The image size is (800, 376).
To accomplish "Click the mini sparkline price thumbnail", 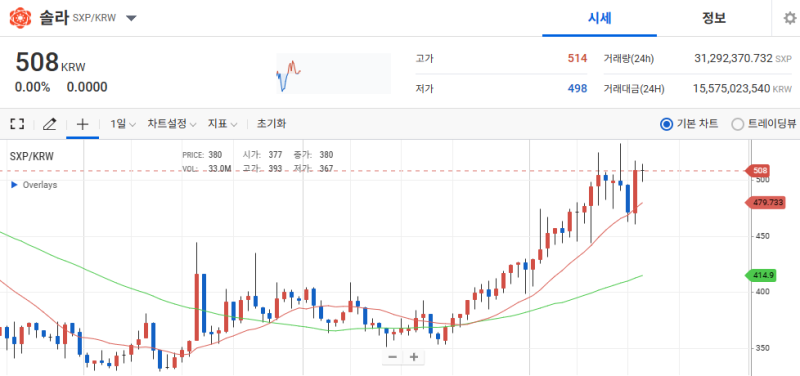I will coord(334,73).
